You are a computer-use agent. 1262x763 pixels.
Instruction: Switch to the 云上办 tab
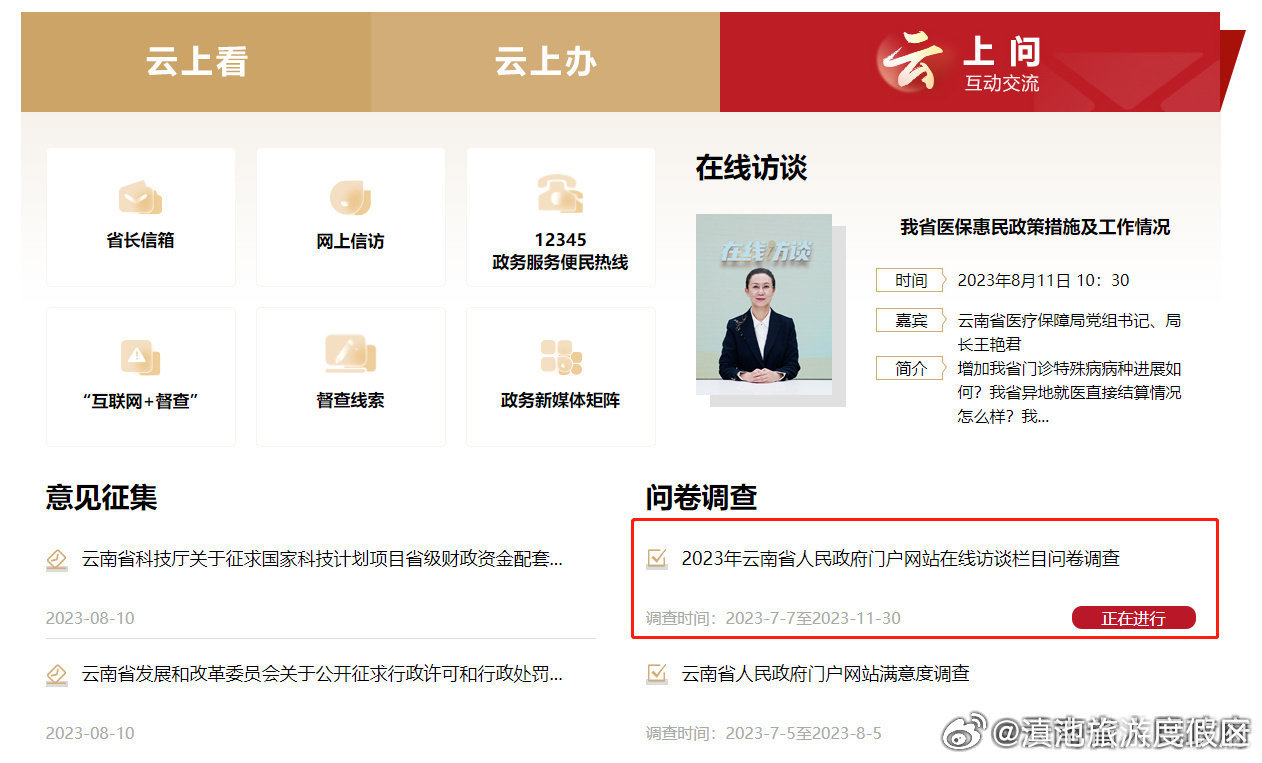545,62
